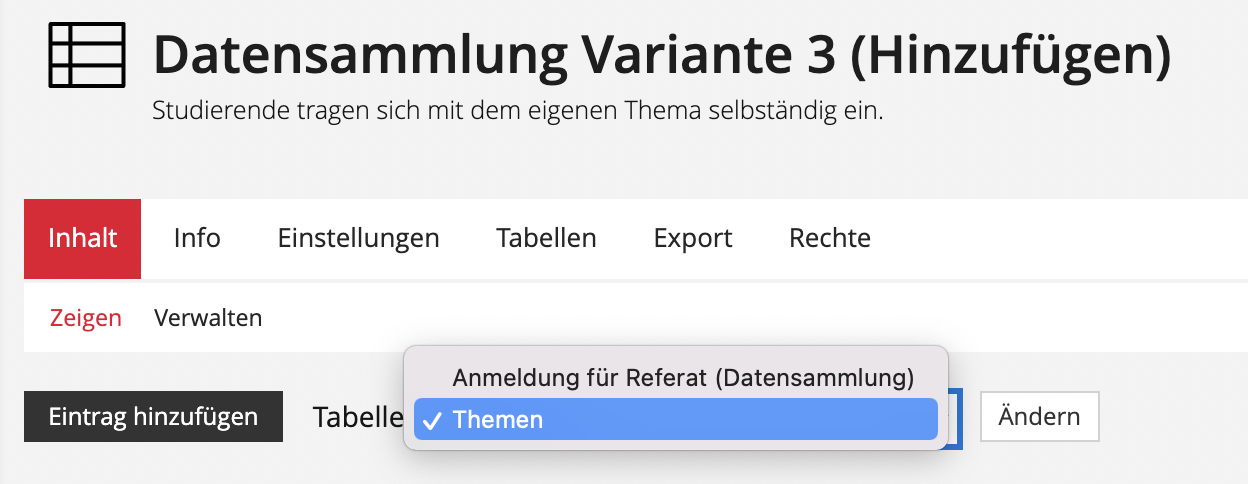
Task: Open the Rechte tab
Action: click(x=829, y=239)
